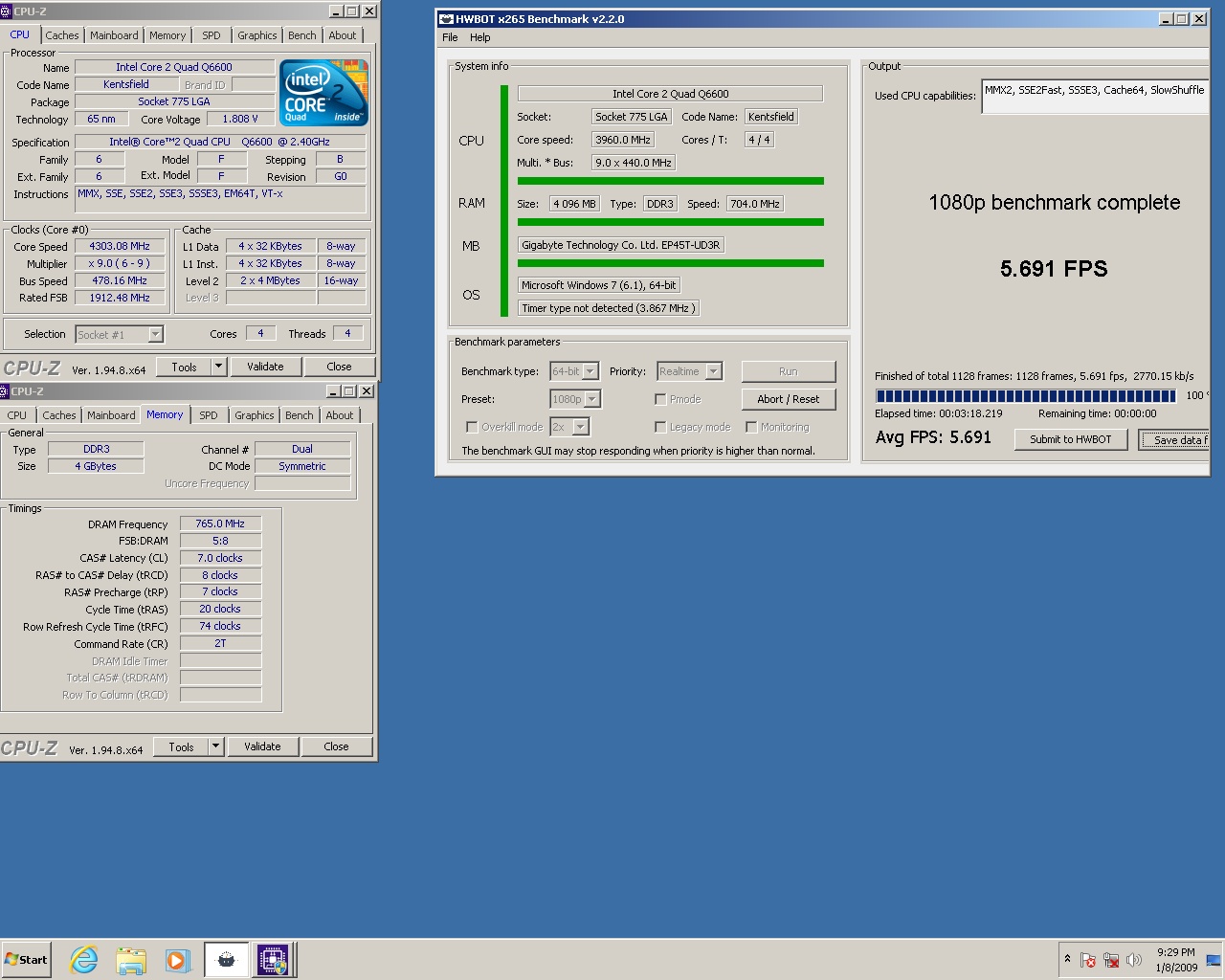The width and height of the screenshot is (1225, 980).
Task: Switch to Caches tab in the upper CPU-Z
Action: pyautogui.click(x=62, y=35)
